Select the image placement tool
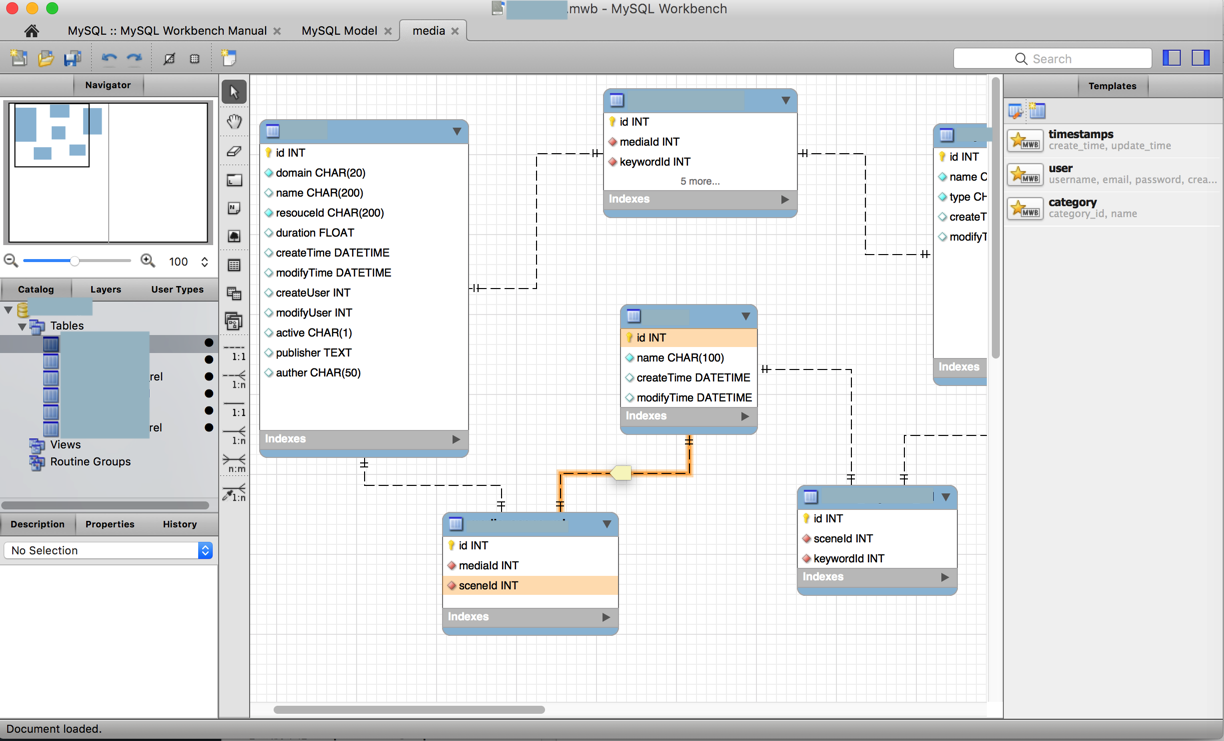The height and width of the screenshot is (741, 1224). click(234, 236)
